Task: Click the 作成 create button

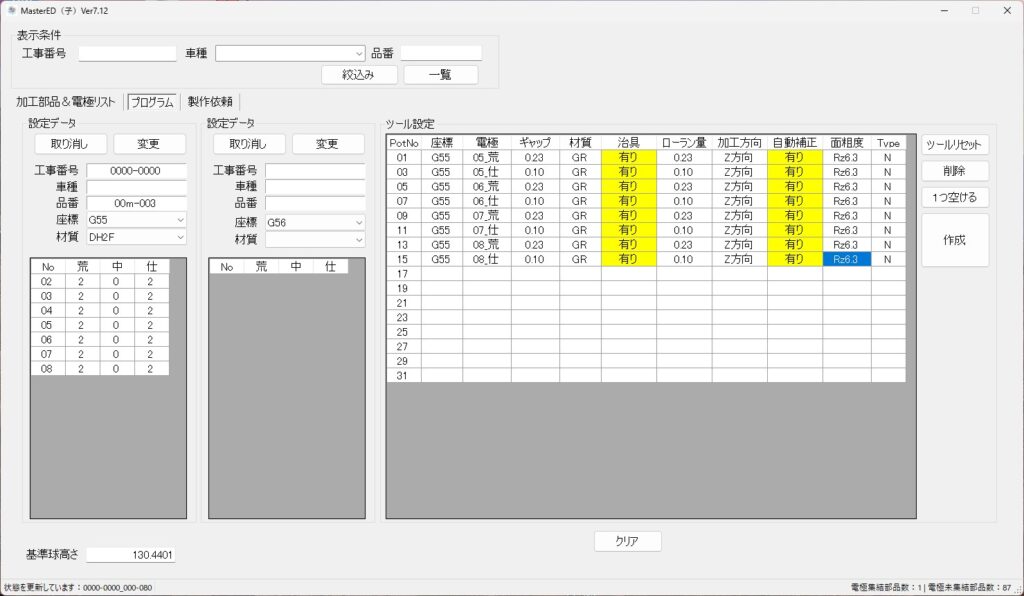Action: (x=954, y=240)
